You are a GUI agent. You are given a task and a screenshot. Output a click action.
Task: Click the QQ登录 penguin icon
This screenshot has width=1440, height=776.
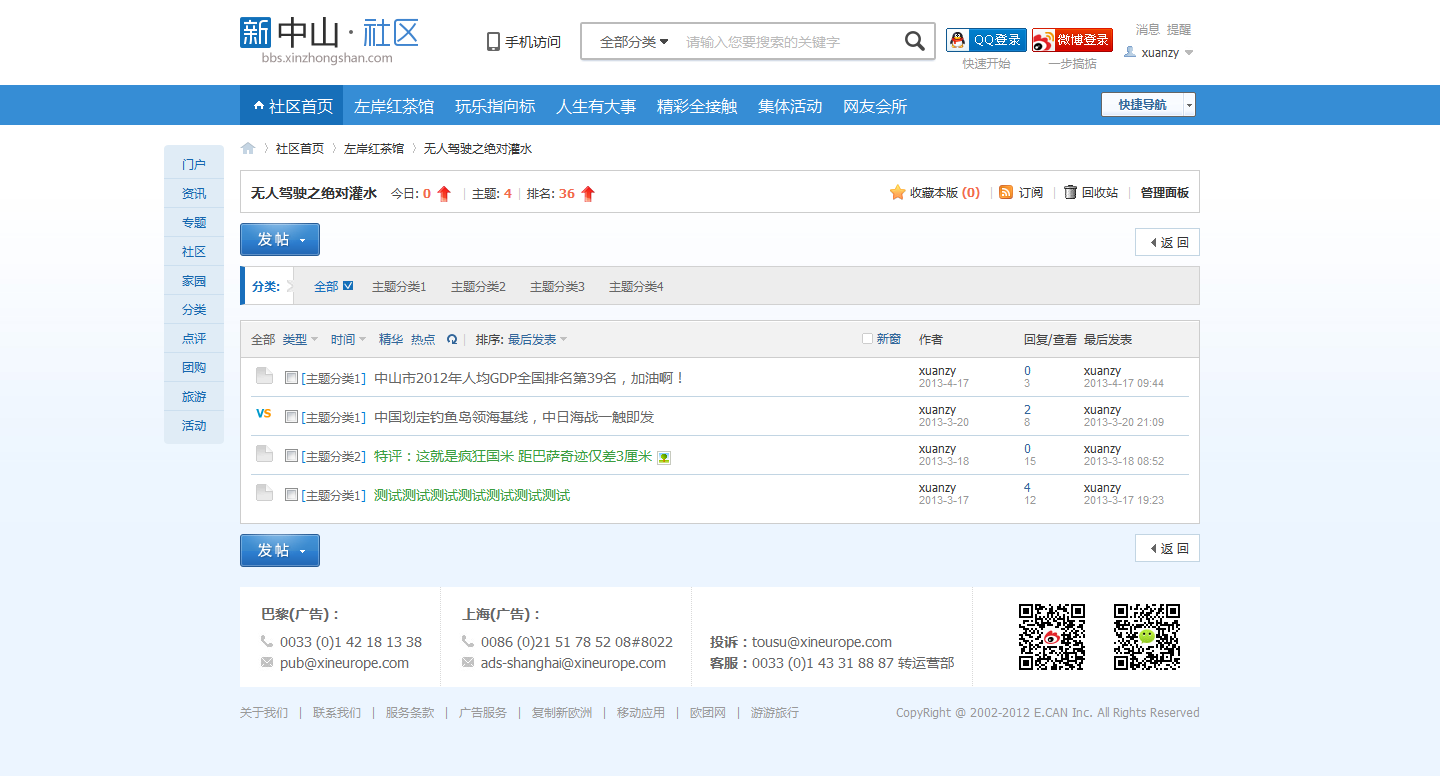click(958, 39)
